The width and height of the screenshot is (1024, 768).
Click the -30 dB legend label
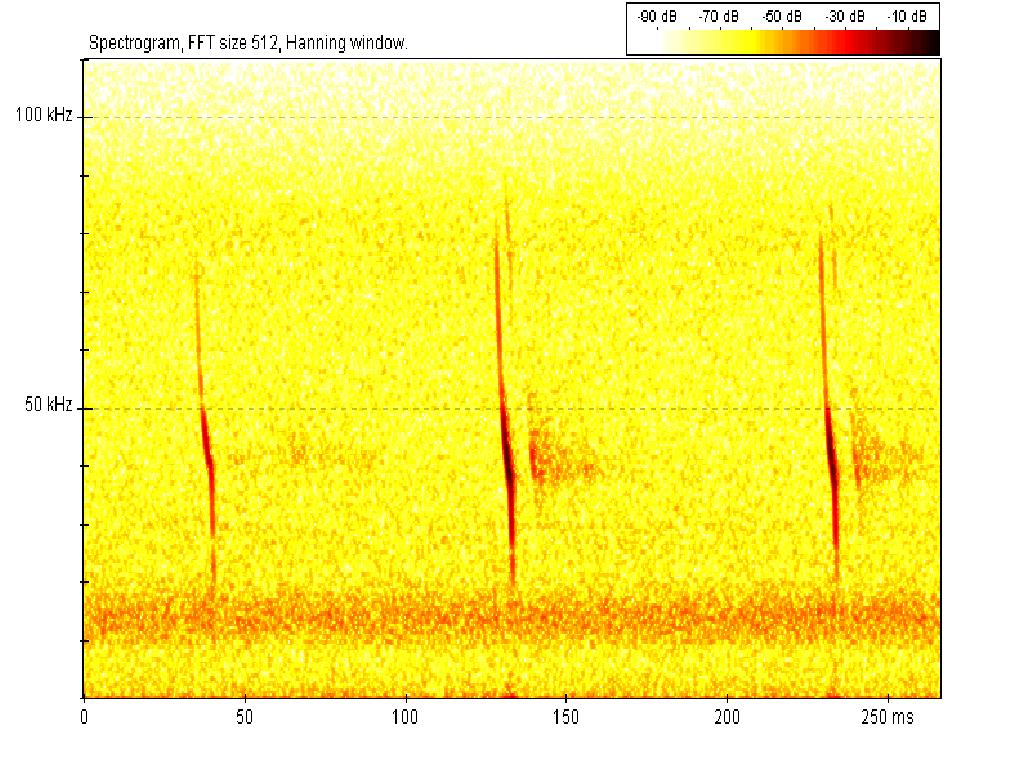[x=845, y=16]
